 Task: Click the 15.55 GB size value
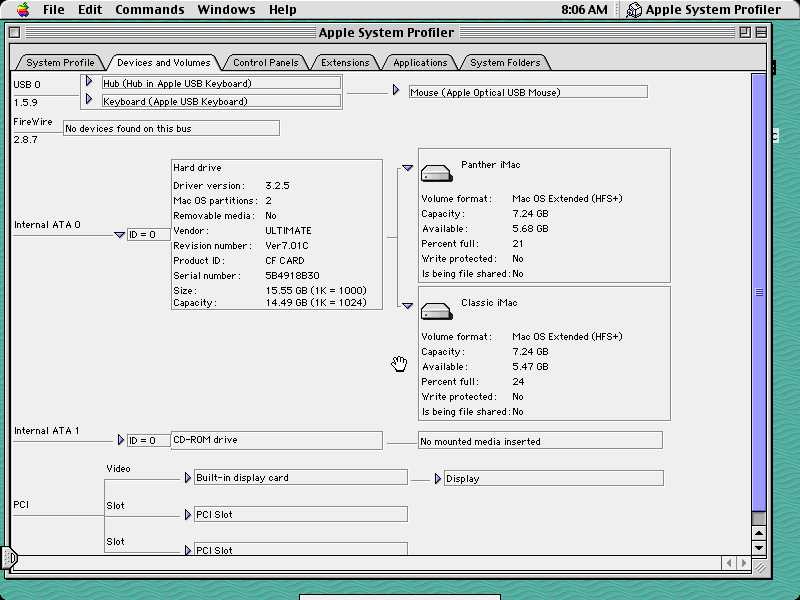[x=316, y=290]
